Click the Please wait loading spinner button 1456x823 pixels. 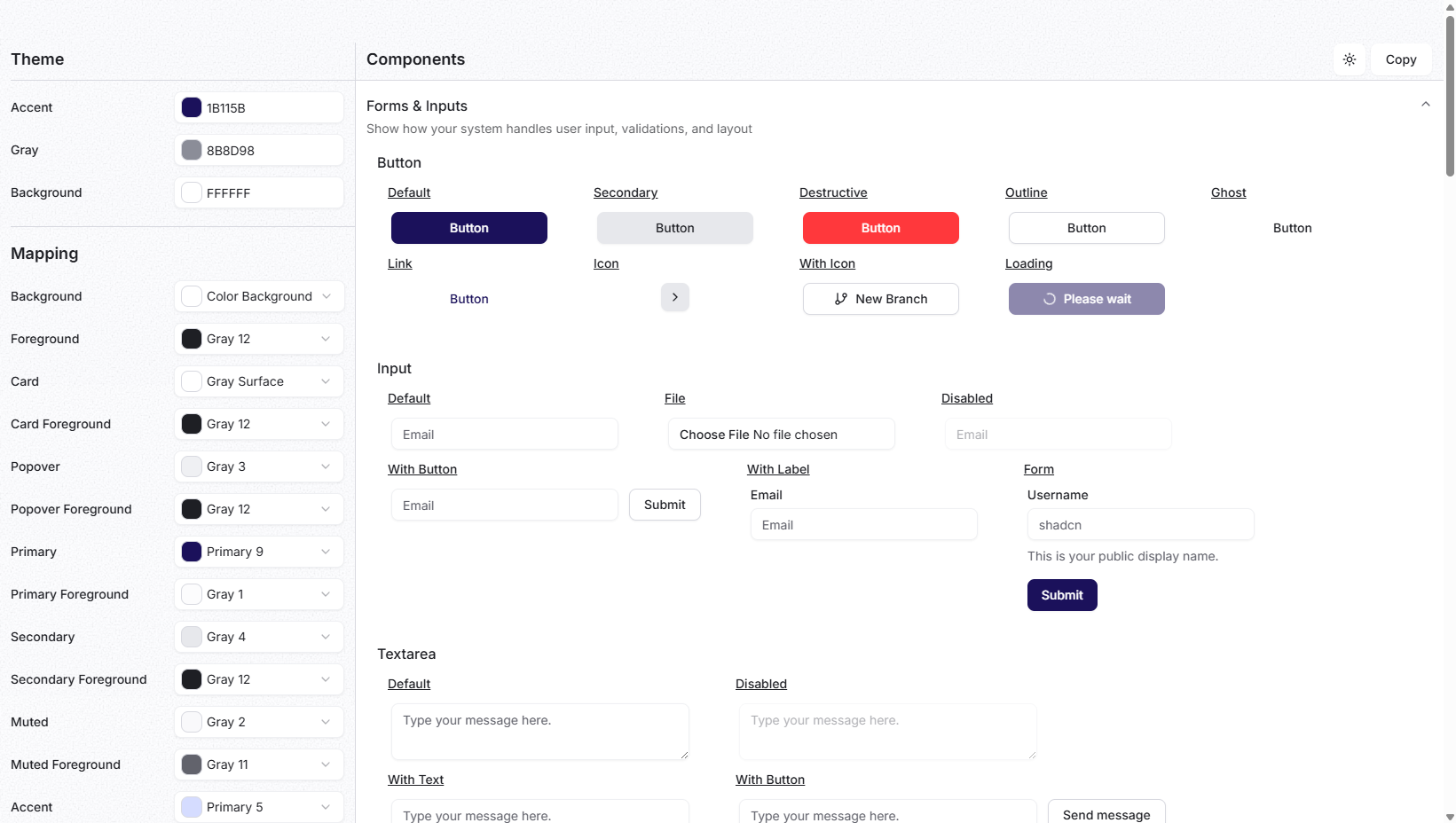coord(1086,299)
